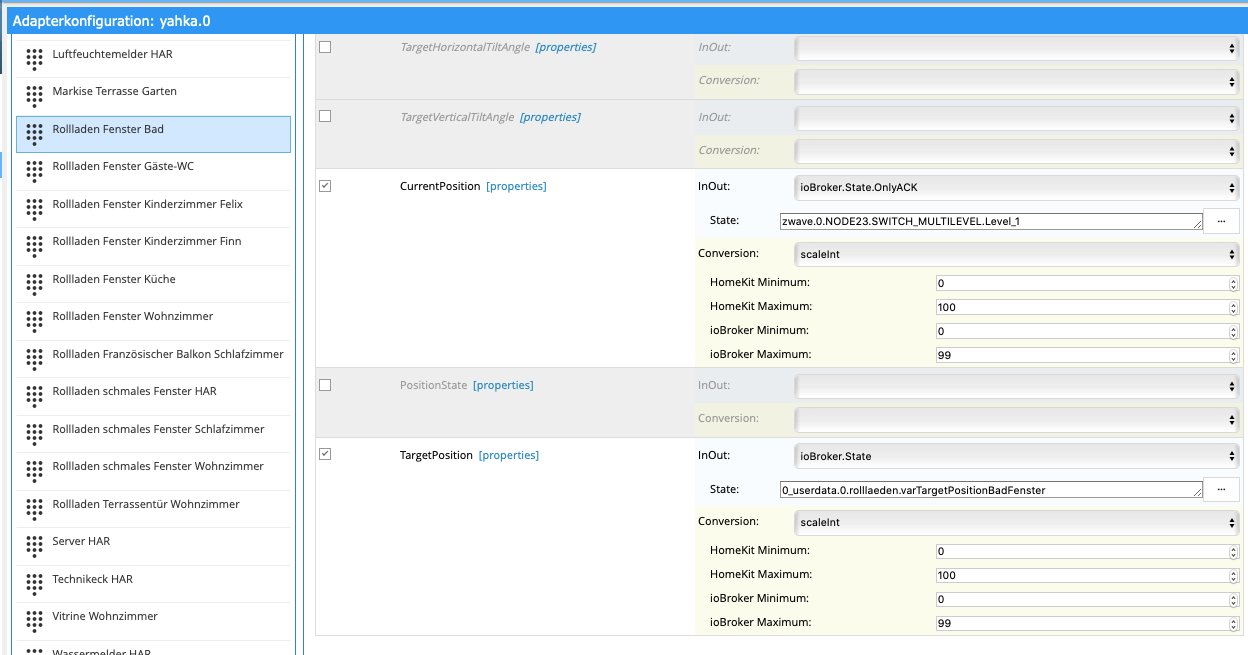This screenshot has height=655, width=1248.
Task: Select the icon next to Rollladen Fenster Kinderzimmer Felix
Action: pyautogui.click(x=35, y=209)
